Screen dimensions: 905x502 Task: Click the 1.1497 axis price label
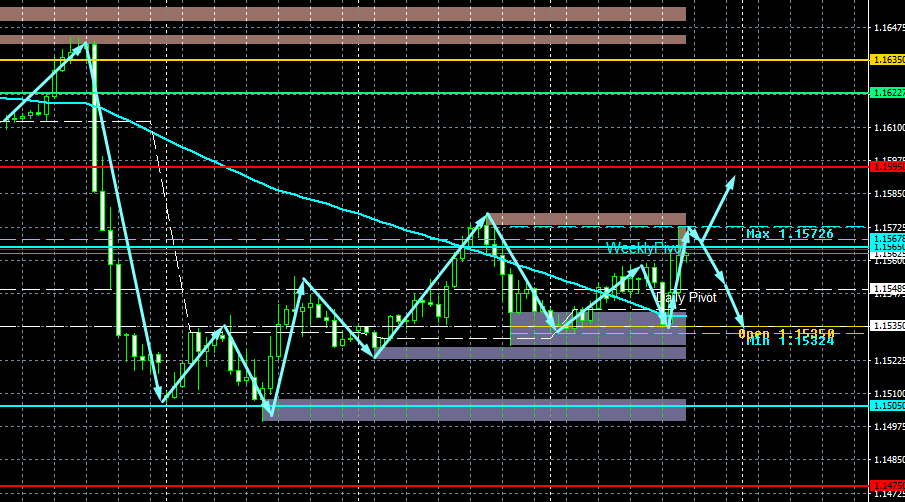[x=889, y=427]
